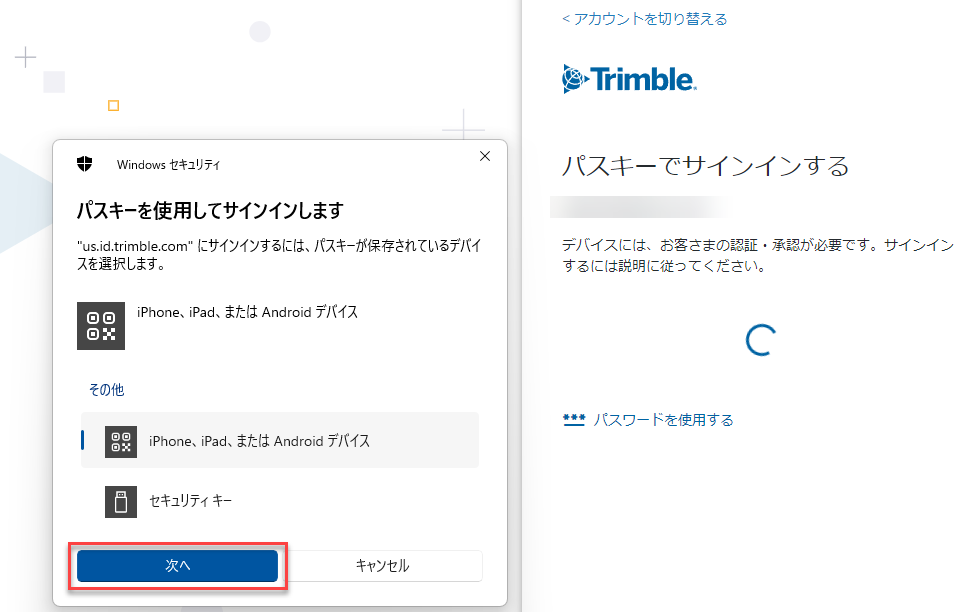Select iPhone、iPad、または Android デバイス list option

pyautogui.click(x=280, y=440)
